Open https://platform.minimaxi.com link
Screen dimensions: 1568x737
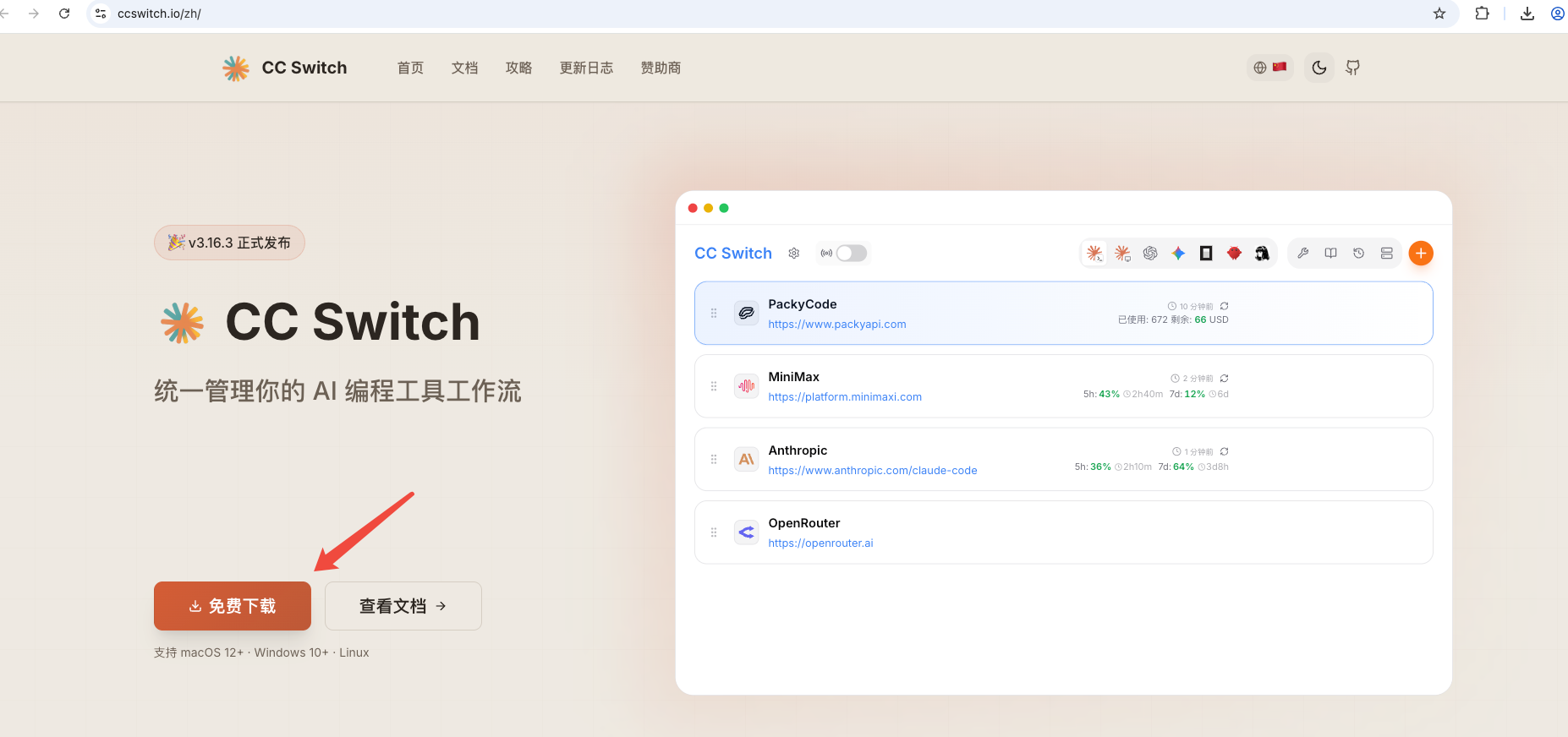pyautogui.click(x=845, y=396)
